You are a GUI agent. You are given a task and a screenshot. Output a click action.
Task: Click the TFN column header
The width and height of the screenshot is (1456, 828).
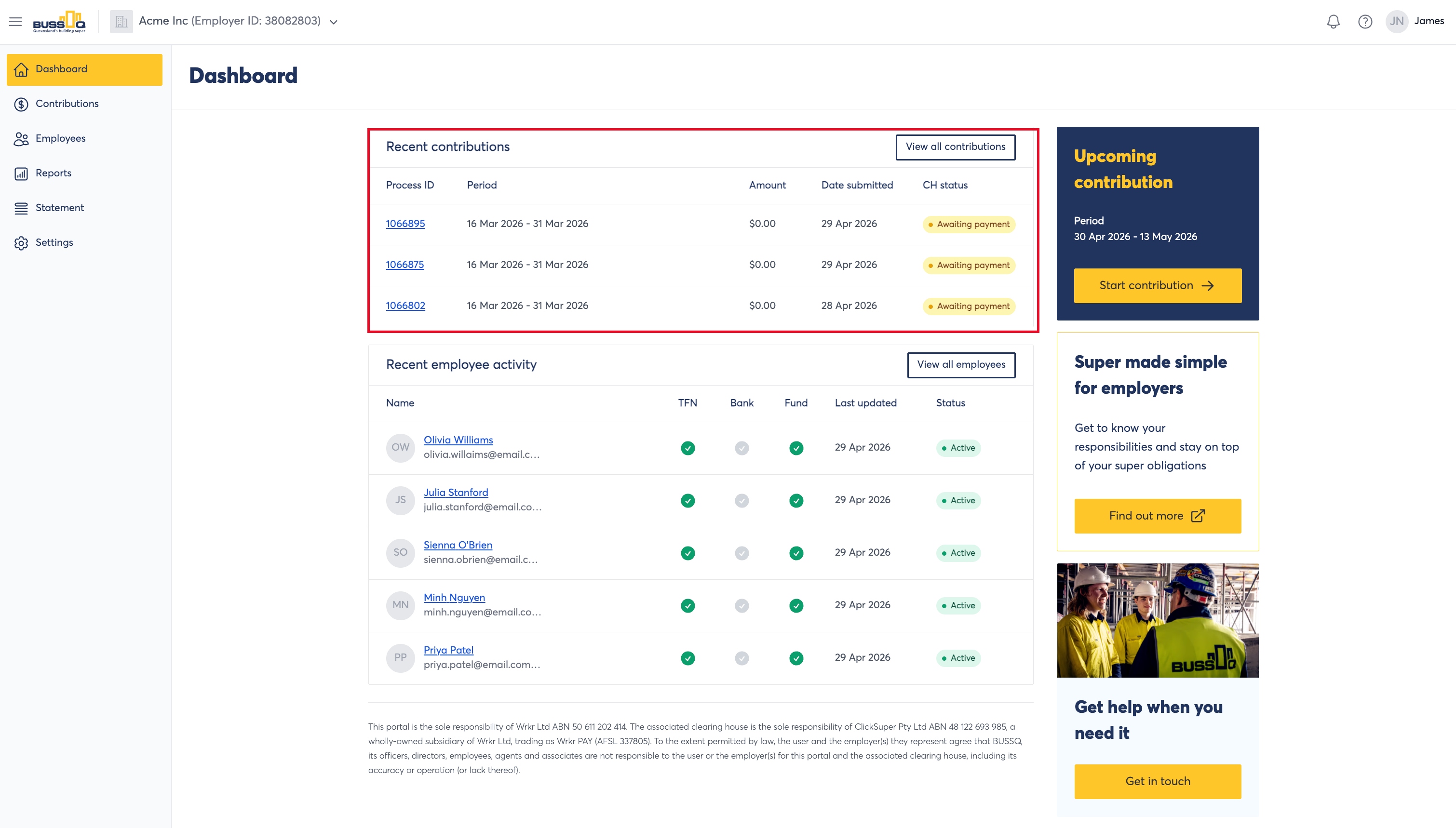(x=688, y=403)
